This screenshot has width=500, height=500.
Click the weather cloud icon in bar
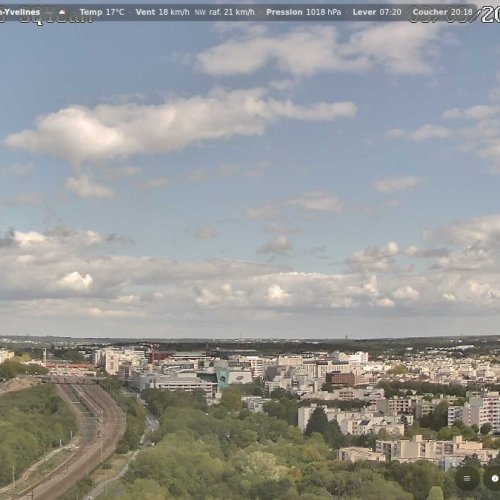[x=62, y=12]
